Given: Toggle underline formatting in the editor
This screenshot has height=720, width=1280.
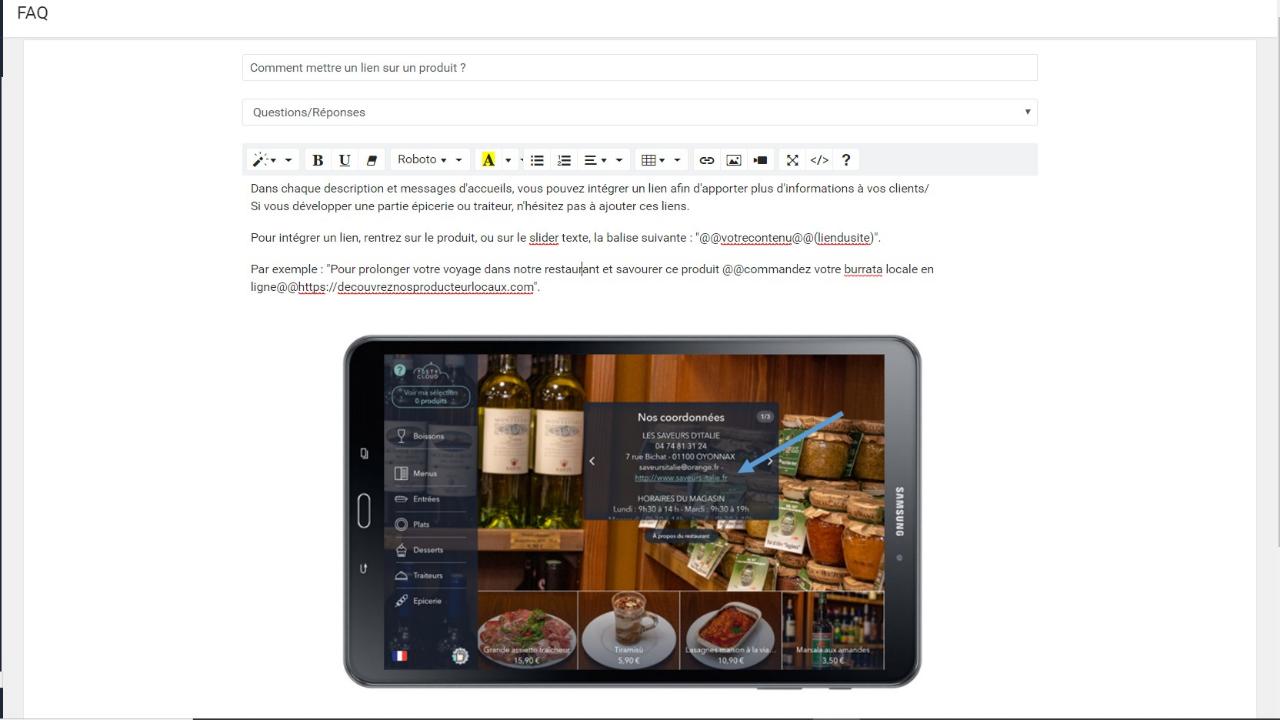Looking at the screenshot, I should click(x=344, y=160).
